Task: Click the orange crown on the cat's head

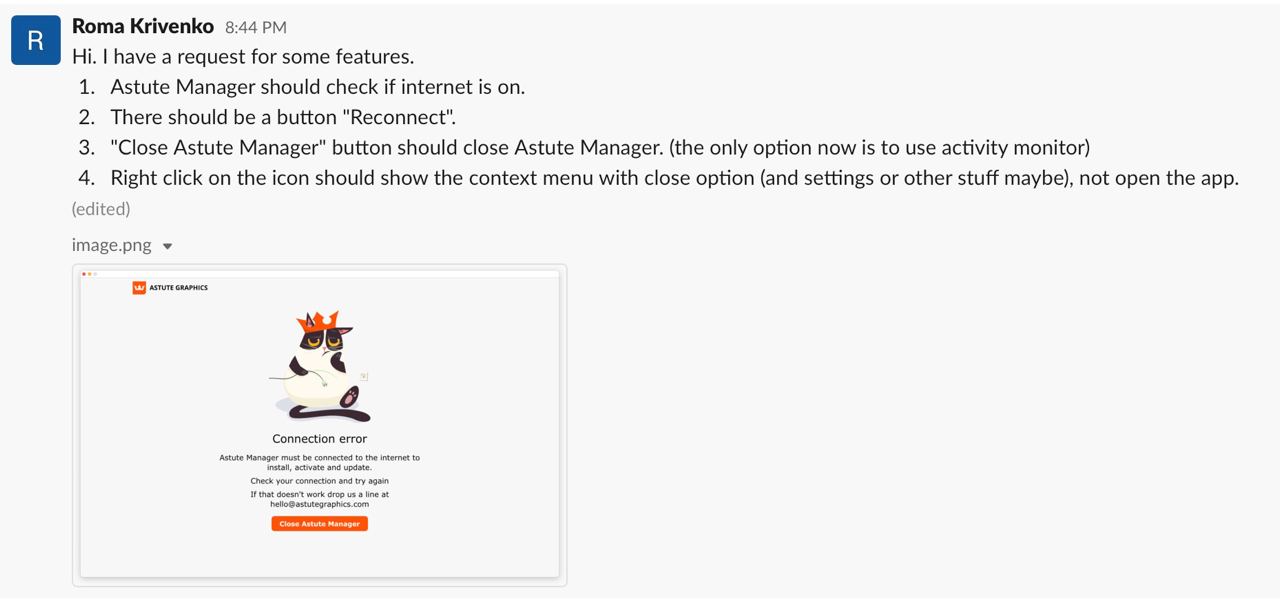Action: click(x=318, y=321)
